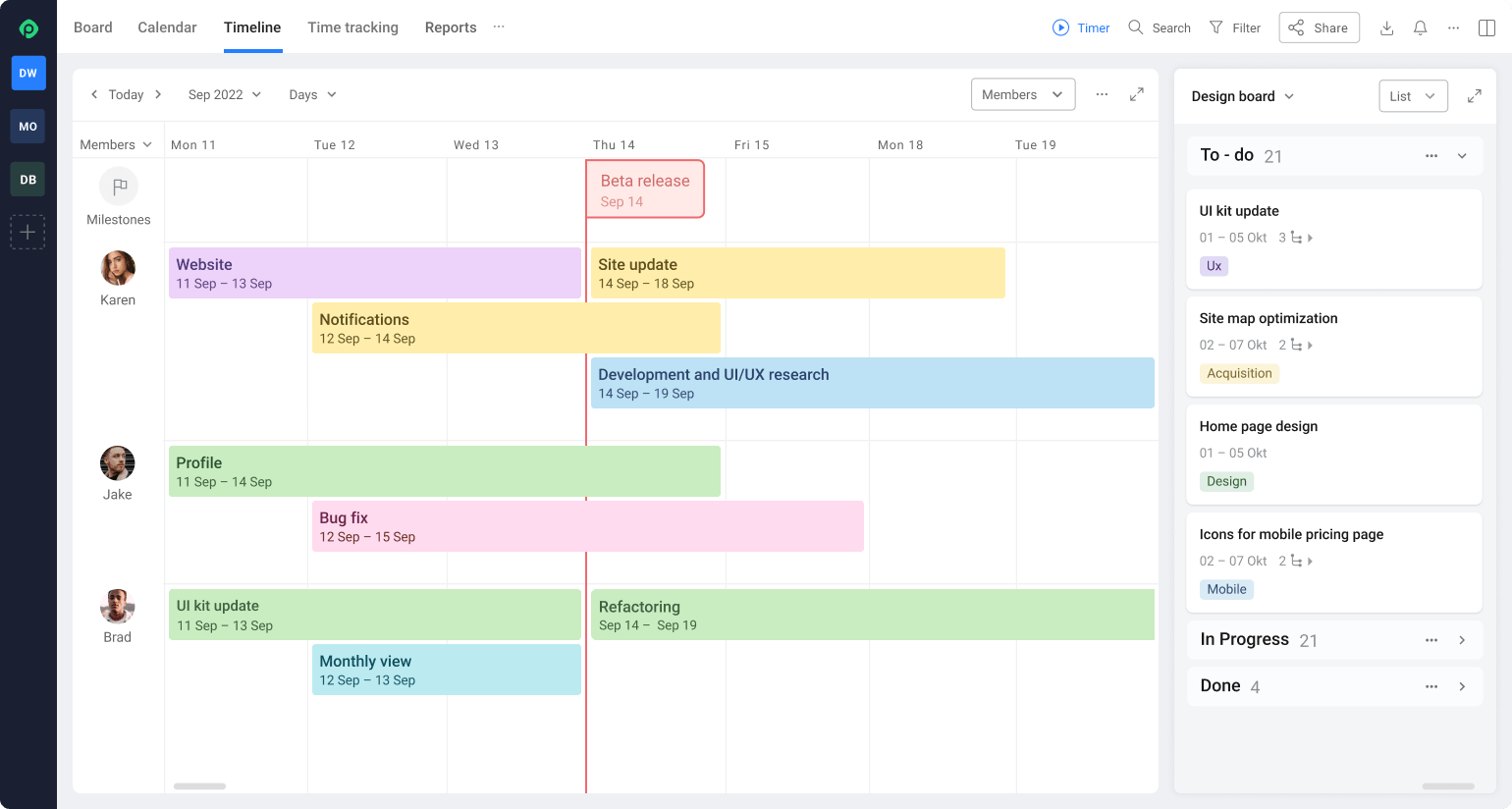
Task: Open the Filter options
Action: coord(1236,27)
